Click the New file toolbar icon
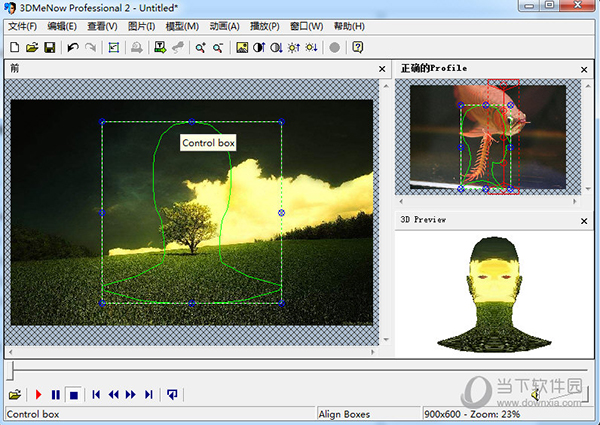 15,47
